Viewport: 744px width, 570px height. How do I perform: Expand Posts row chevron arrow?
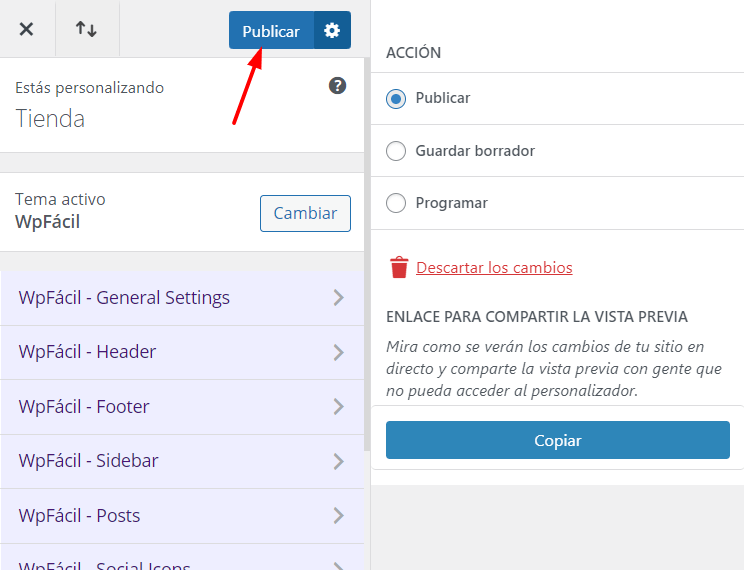tap(338, 515)
